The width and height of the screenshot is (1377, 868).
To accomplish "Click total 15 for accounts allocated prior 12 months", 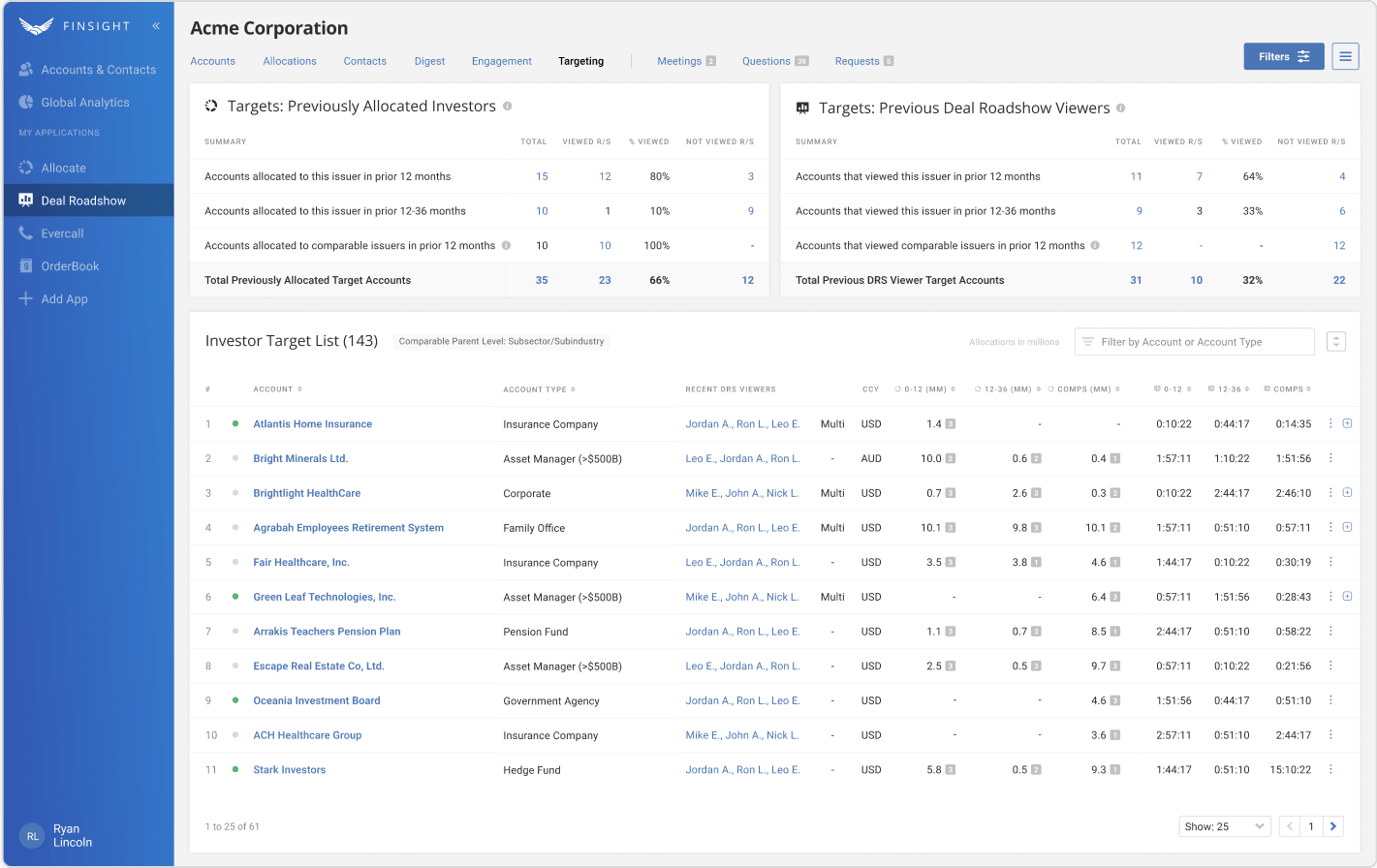I will [x=542, y=176].
